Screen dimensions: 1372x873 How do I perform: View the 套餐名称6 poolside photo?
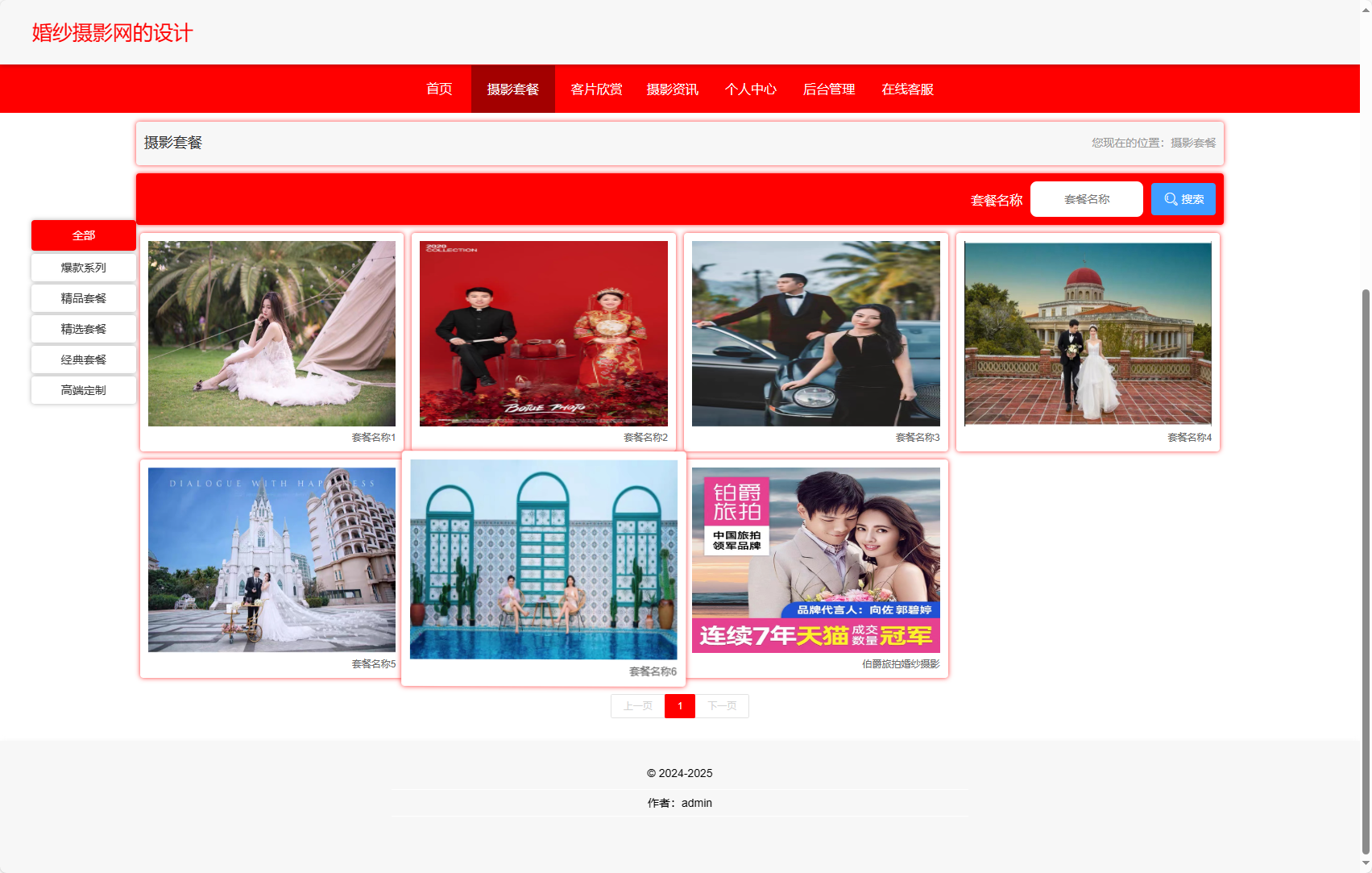544,559
